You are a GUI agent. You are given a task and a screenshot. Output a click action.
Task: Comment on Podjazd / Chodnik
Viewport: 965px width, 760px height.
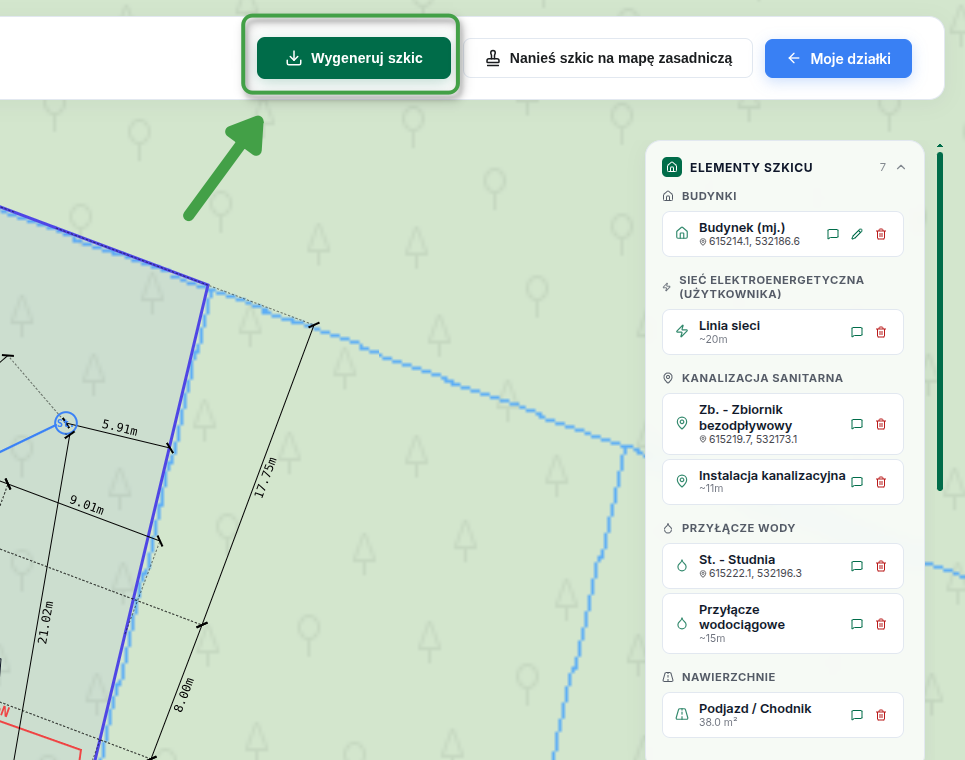857,715
